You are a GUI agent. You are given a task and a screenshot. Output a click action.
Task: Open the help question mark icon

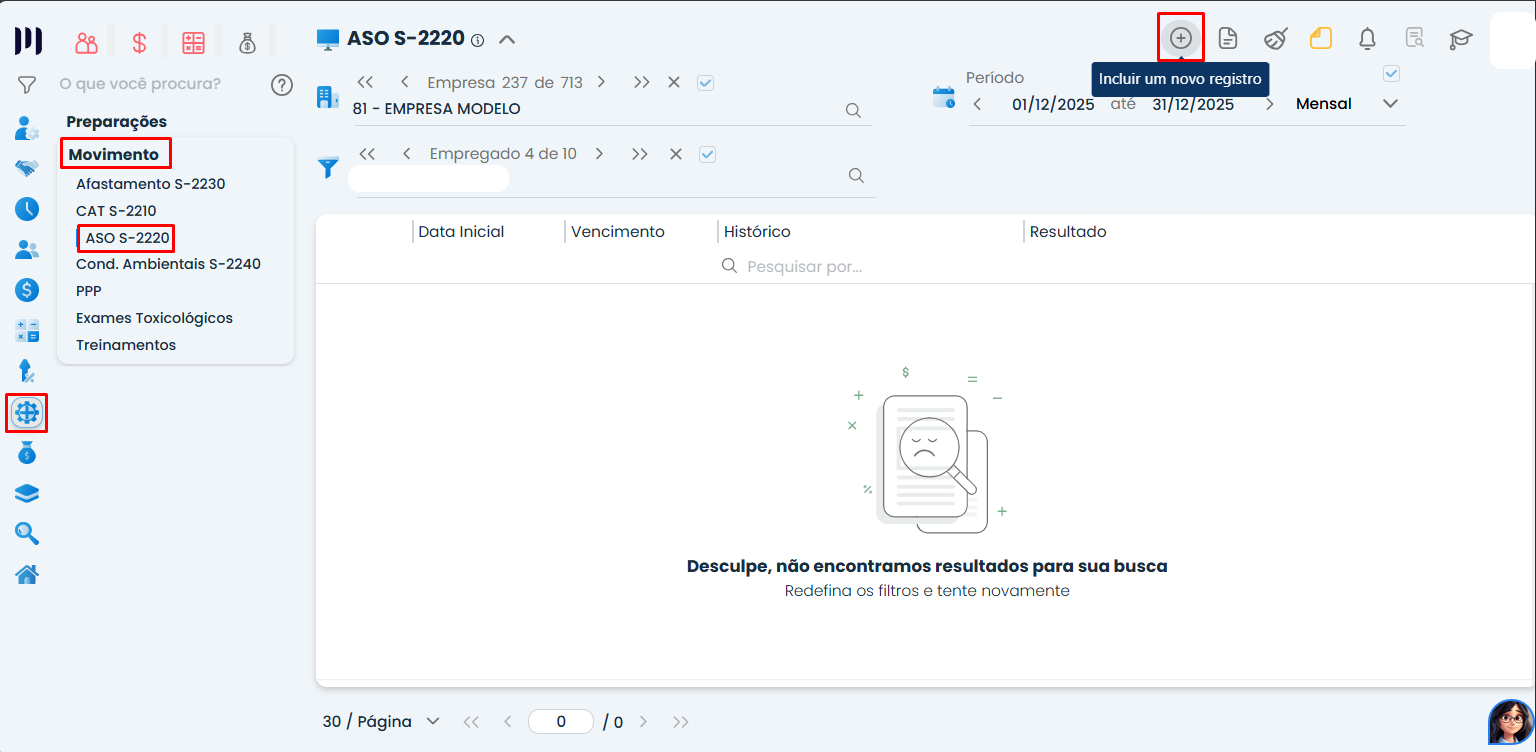[282, 85]
